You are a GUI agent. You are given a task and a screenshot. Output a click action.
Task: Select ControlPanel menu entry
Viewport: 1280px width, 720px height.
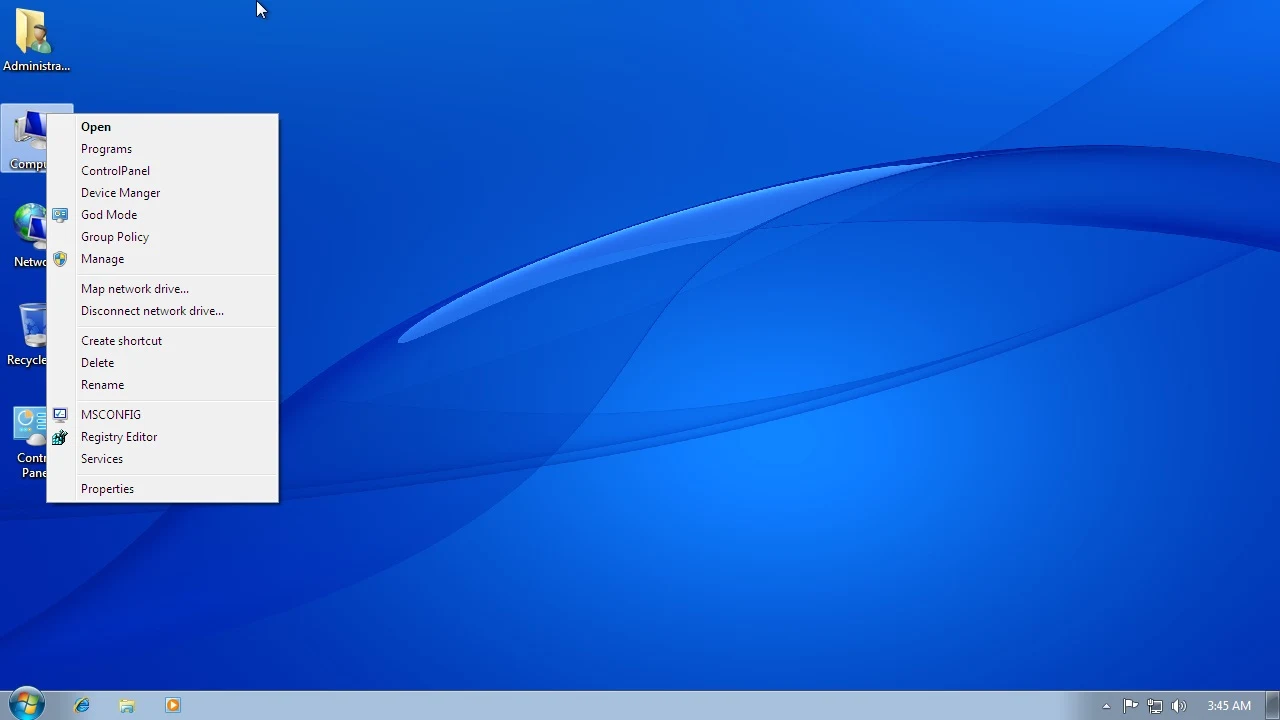[163, 171]
